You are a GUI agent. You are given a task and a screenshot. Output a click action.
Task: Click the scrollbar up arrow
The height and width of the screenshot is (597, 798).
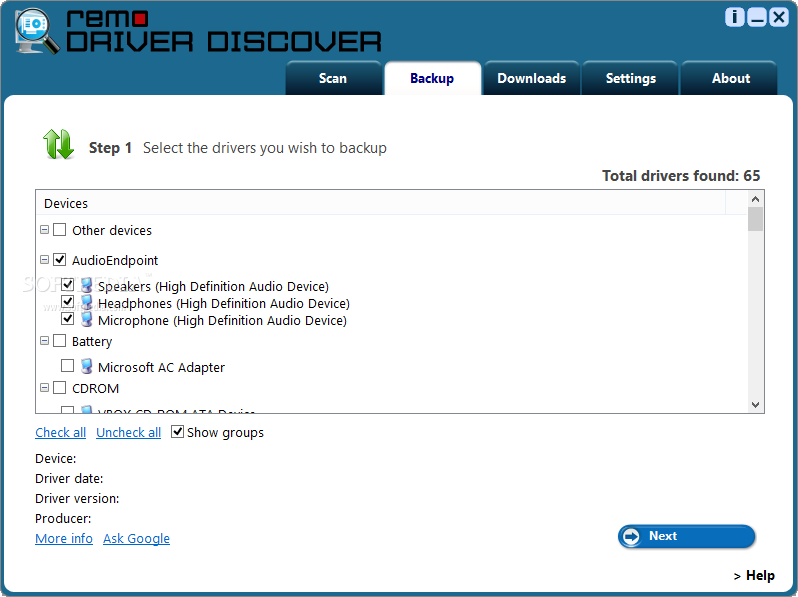pyautogui.click(x=755, y=199)
